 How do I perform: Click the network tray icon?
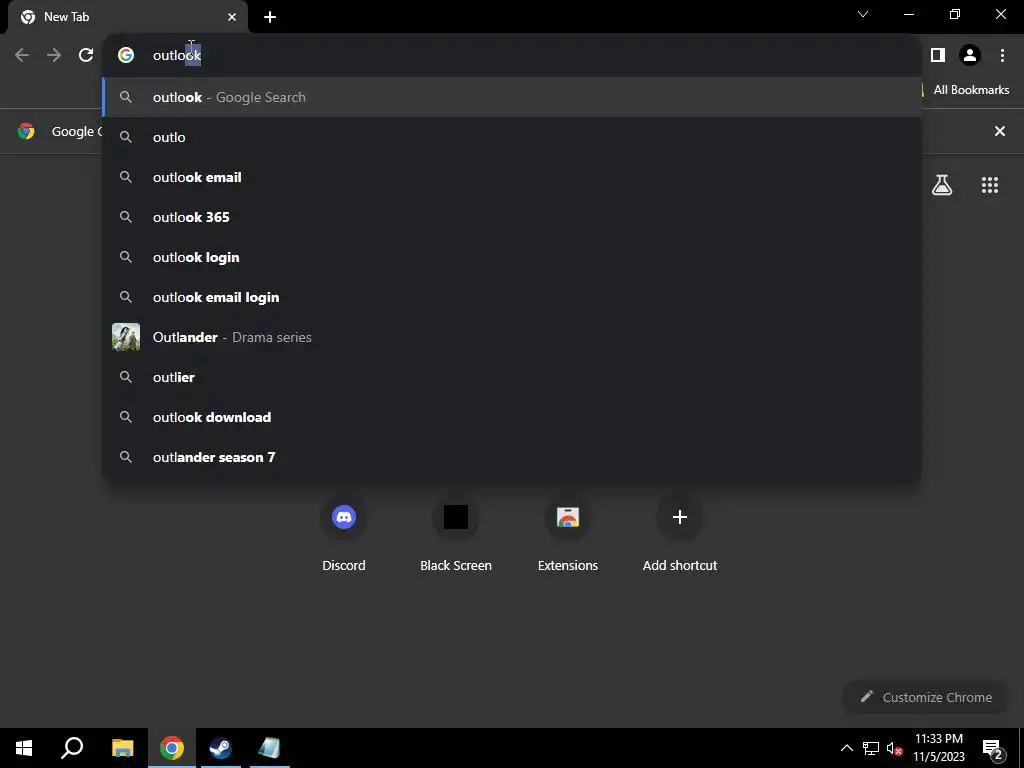click(x=871, y=748)
